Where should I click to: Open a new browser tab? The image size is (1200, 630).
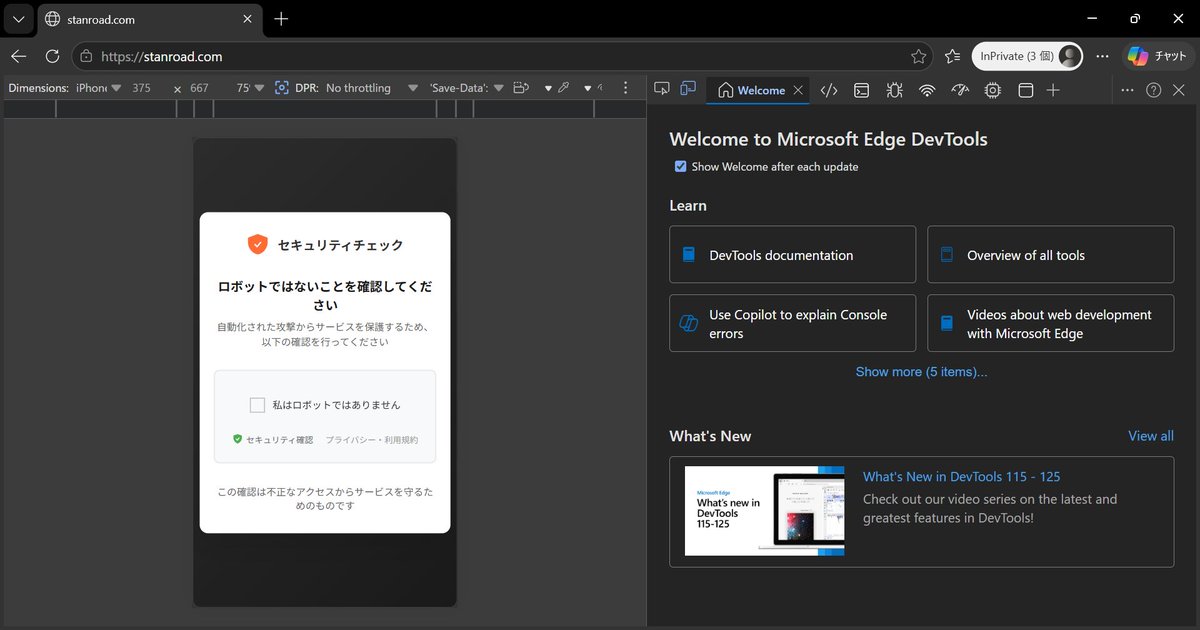[x=281, y=19]
